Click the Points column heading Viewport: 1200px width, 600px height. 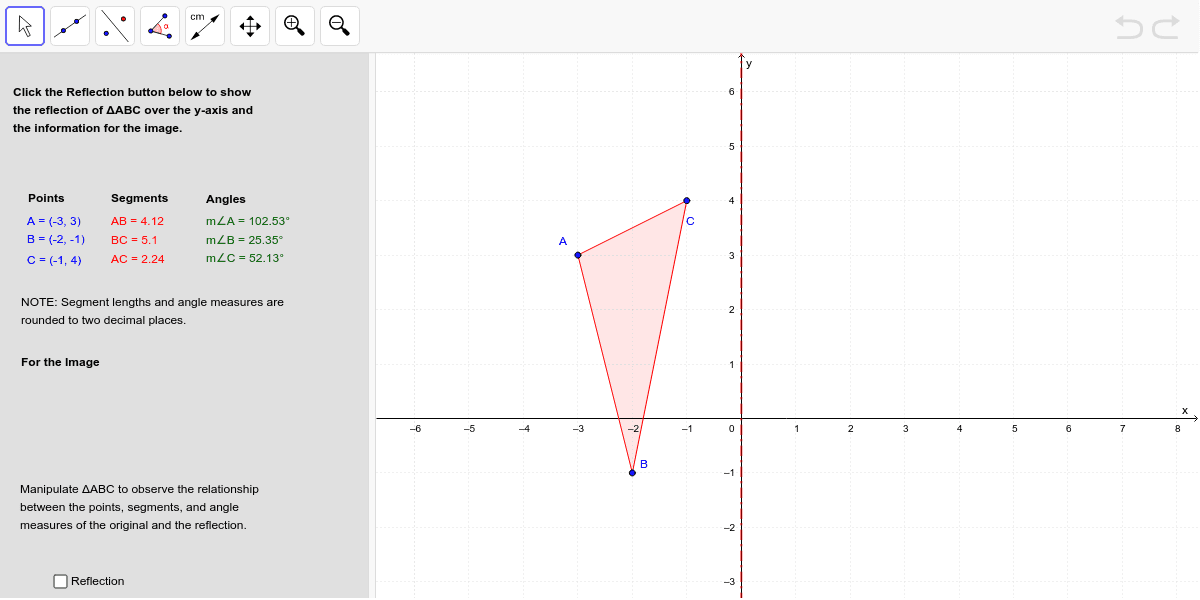pyautogui.click(x=46, y=198)
